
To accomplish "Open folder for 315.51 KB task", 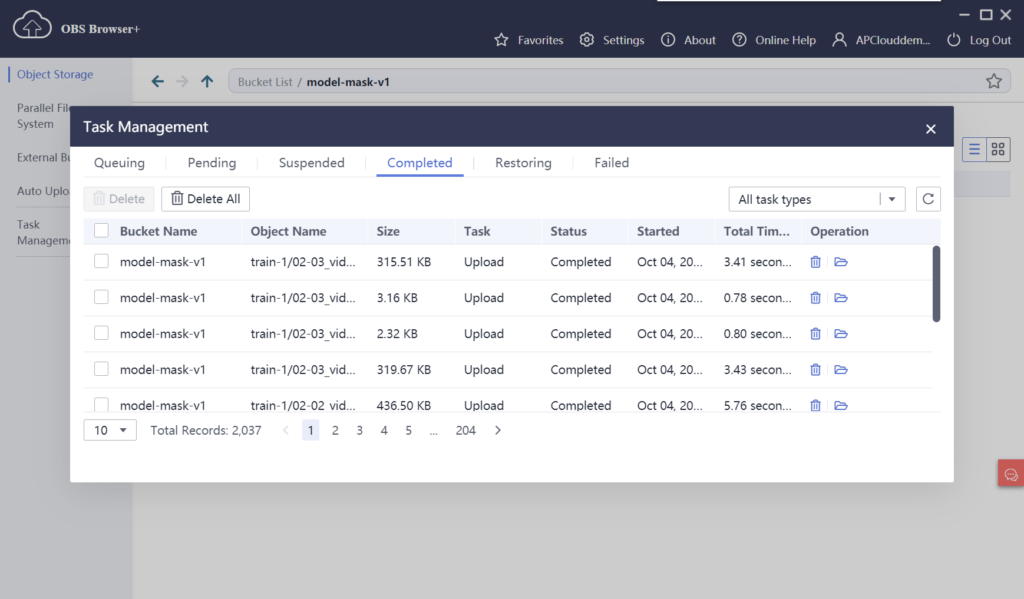I will pos(840,262).
